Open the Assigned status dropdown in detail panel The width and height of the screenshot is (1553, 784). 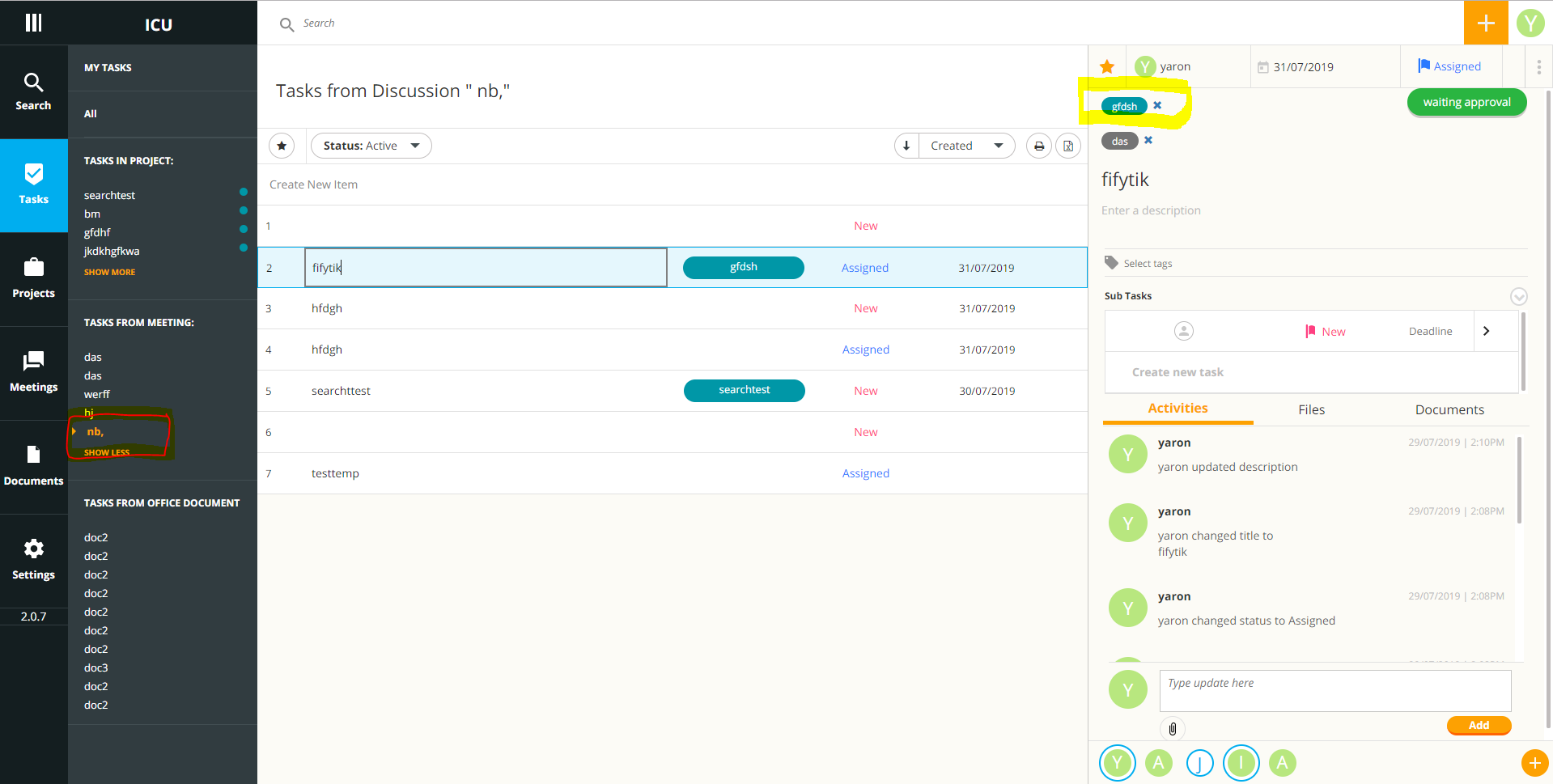click(x=1449, y=66)
